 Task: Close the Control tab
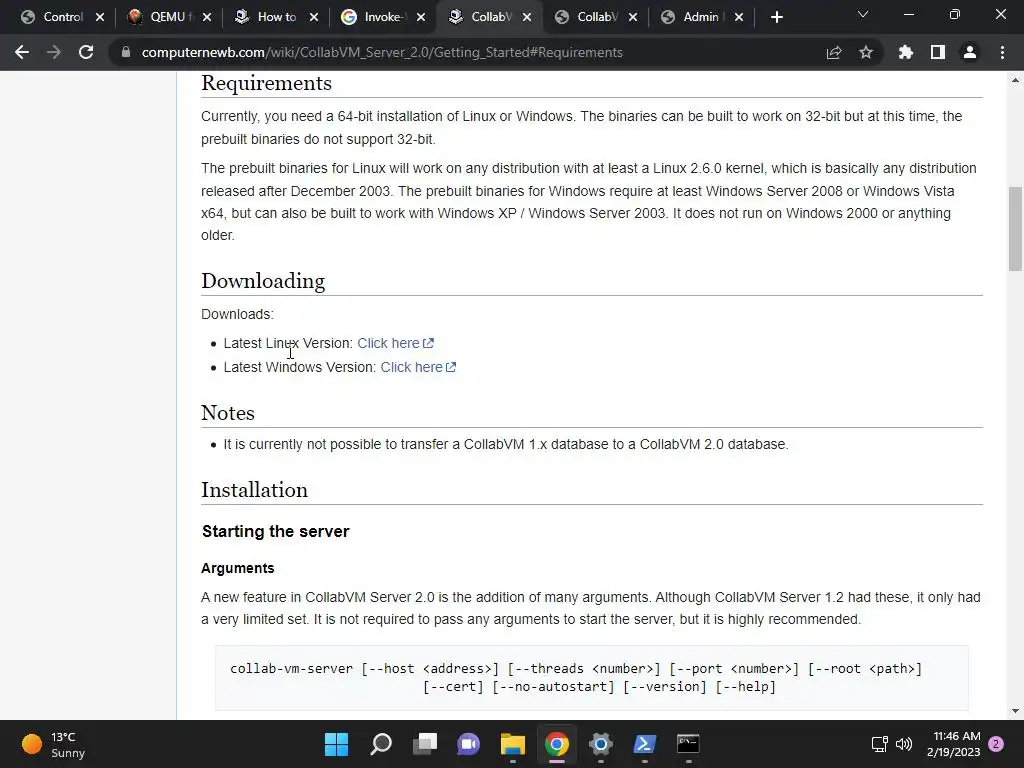click(100, 17)
